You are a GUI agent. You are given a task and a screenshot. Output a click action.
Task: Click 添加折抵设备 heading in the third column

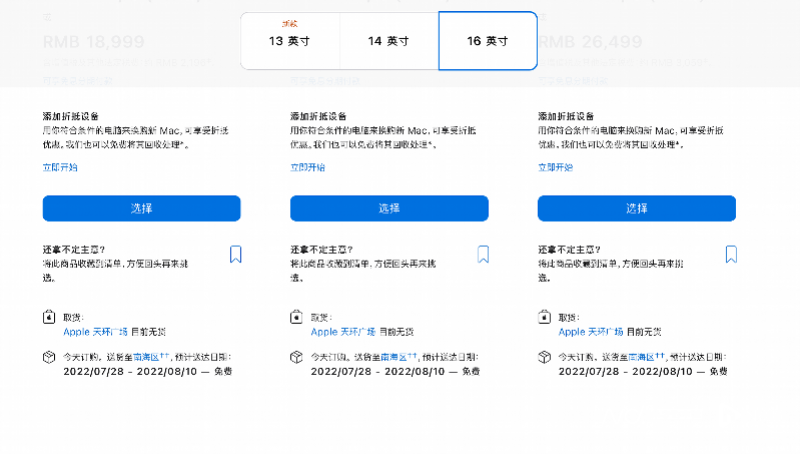click(566, 116)
